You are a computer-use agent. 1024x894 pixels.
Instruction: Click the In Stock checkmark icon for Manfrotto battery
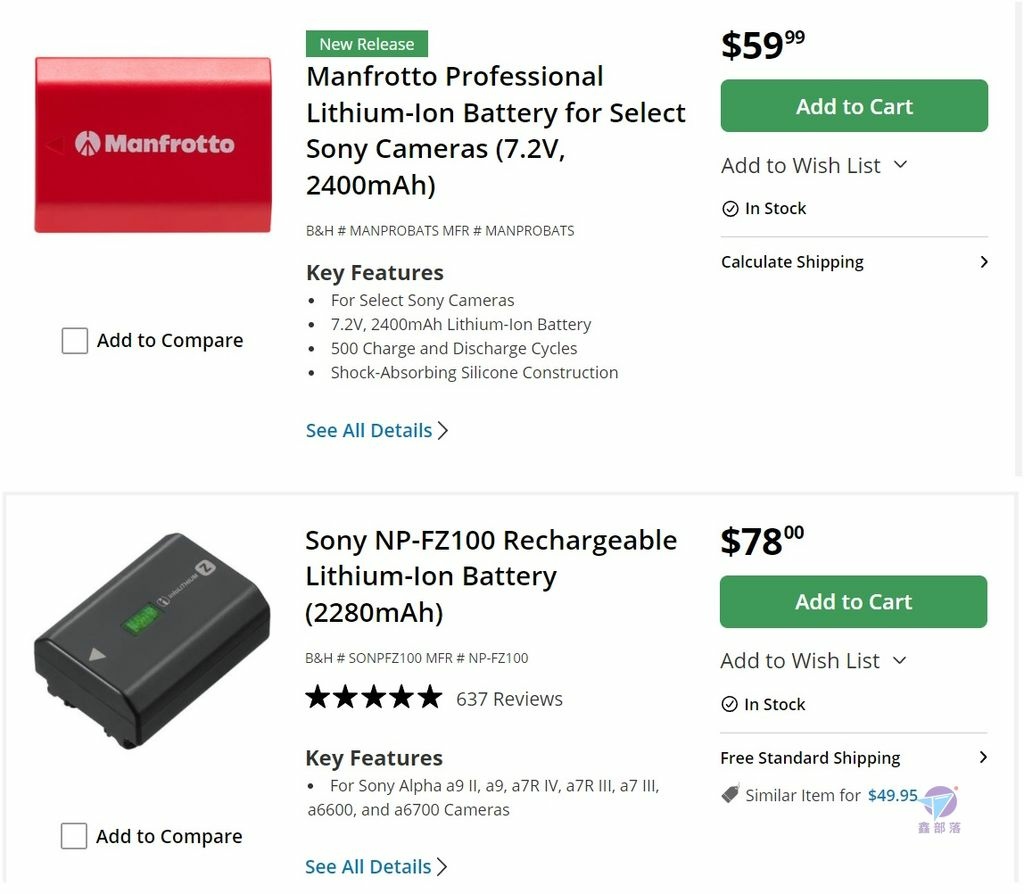point(730,209)
